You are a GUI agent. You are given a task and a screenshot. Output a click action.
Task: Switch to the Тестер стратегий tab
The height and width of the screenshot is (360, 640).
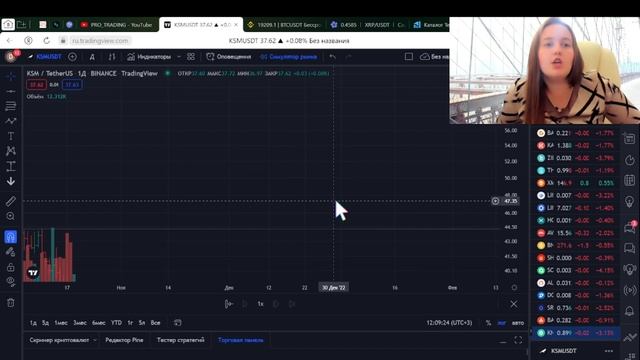180,340
